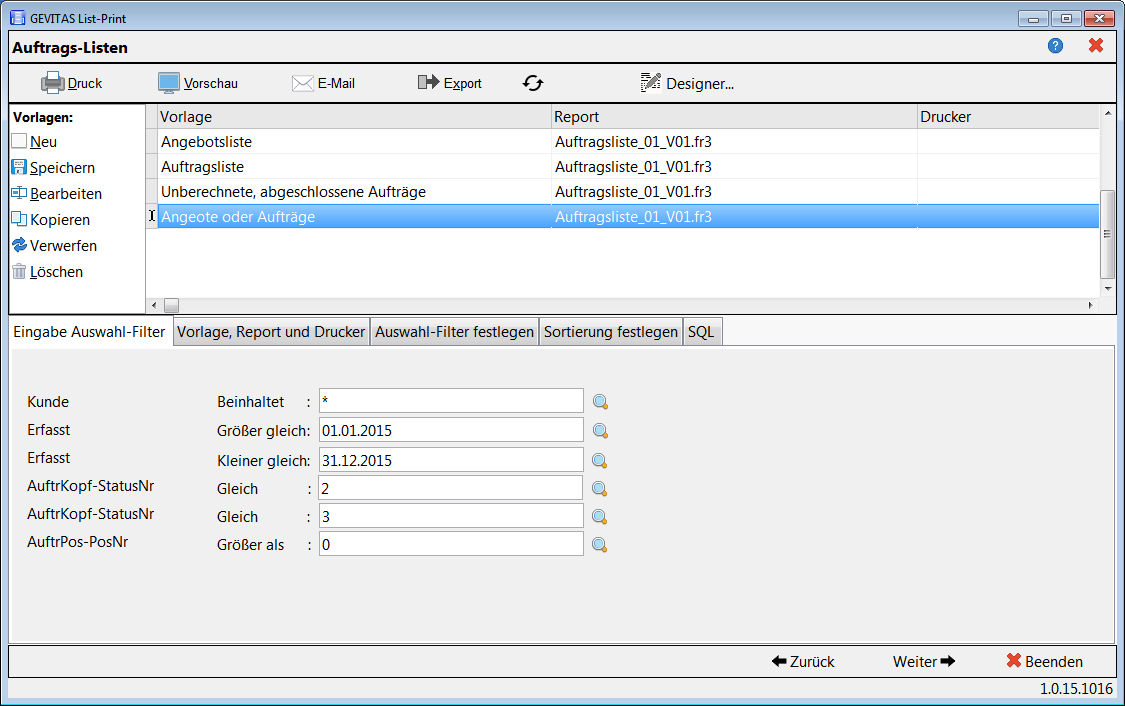Click the refresh arrows icon in toolbar
The image size is (1125, 706).
click(533, 83)
